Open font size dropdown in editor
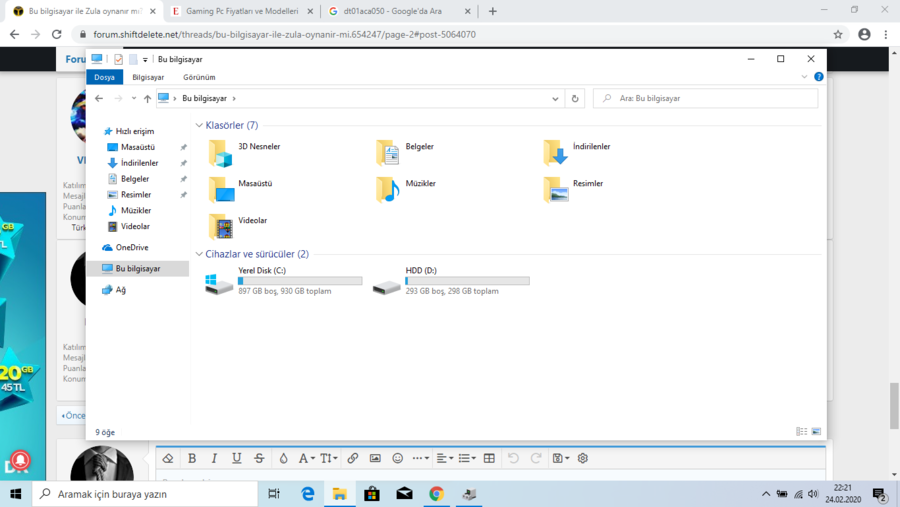 (329, 458)
